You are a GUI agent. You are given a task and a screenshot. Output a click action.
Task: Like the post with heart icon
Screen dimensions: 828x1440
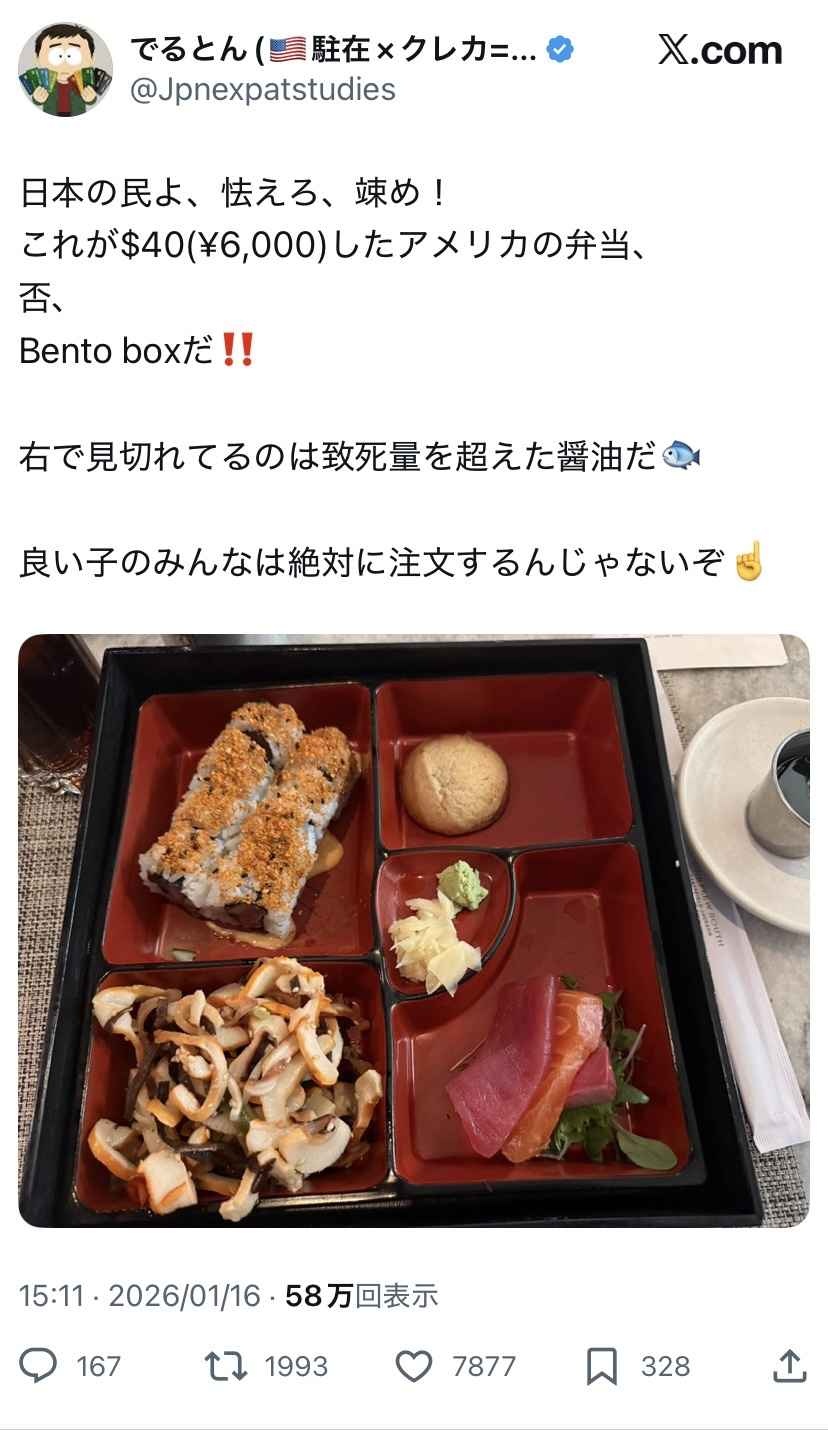pyautogui.click(x=414, y=1366)
